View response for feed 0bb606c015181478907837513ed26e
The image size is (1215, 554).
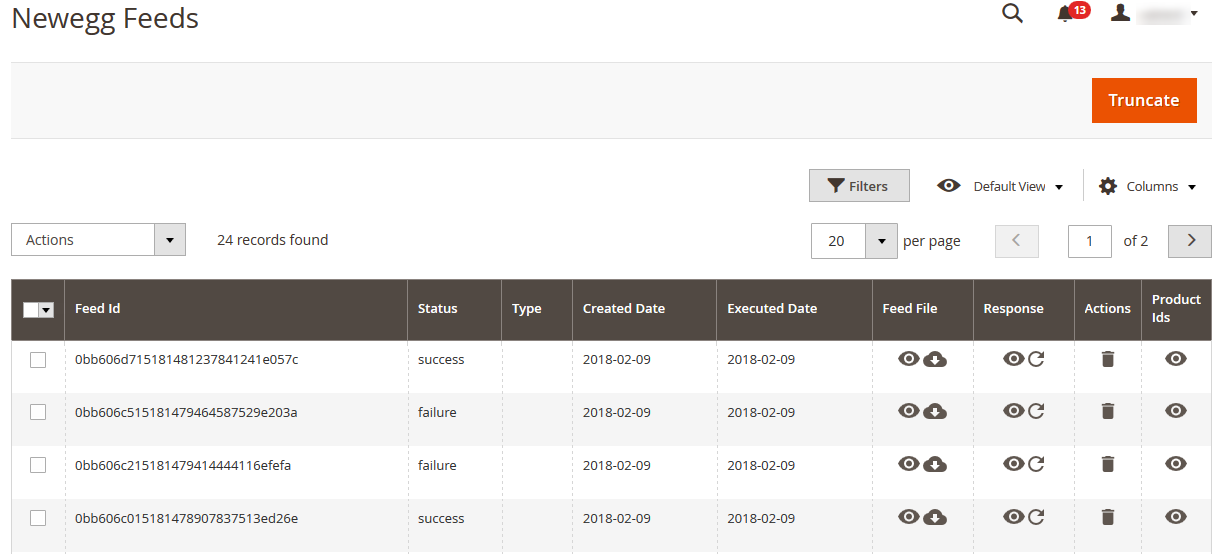pyautogui.click(x=1014, y=516)
